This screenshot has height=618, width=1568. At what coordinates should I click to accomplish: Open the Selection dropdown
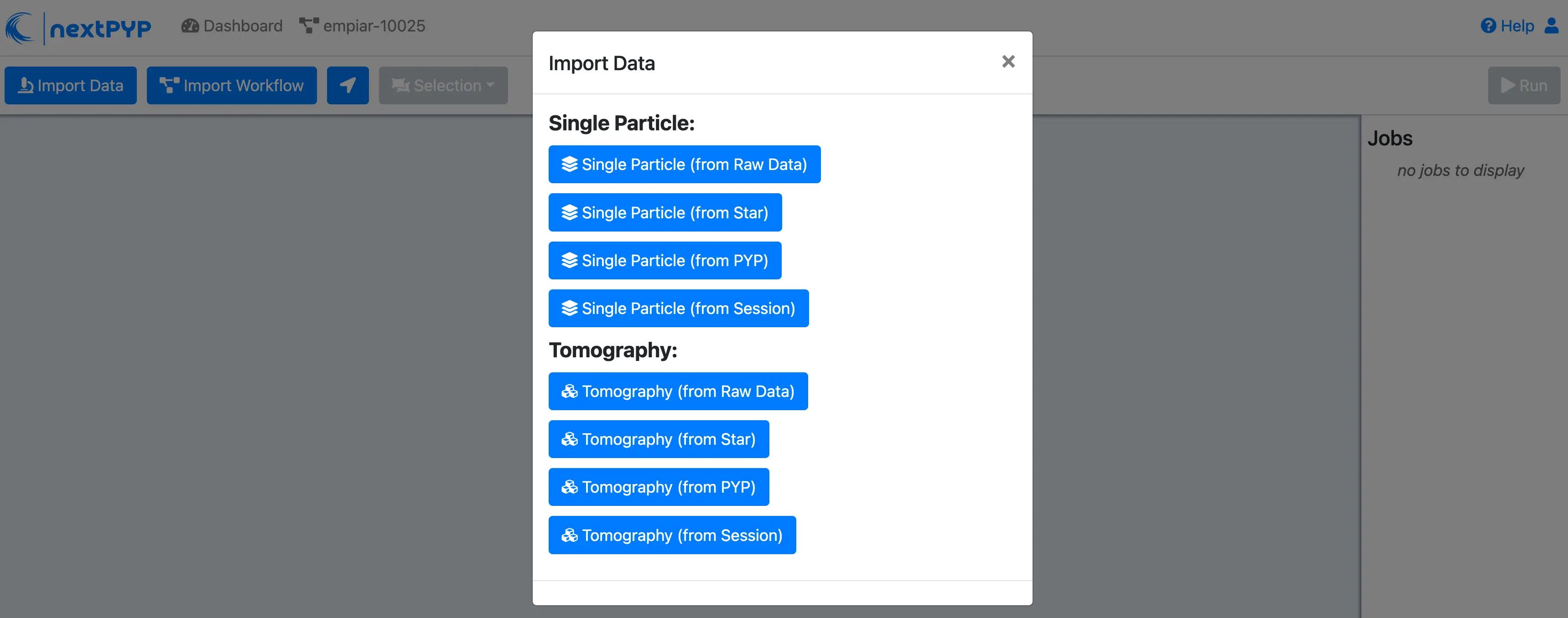point(443,85)
